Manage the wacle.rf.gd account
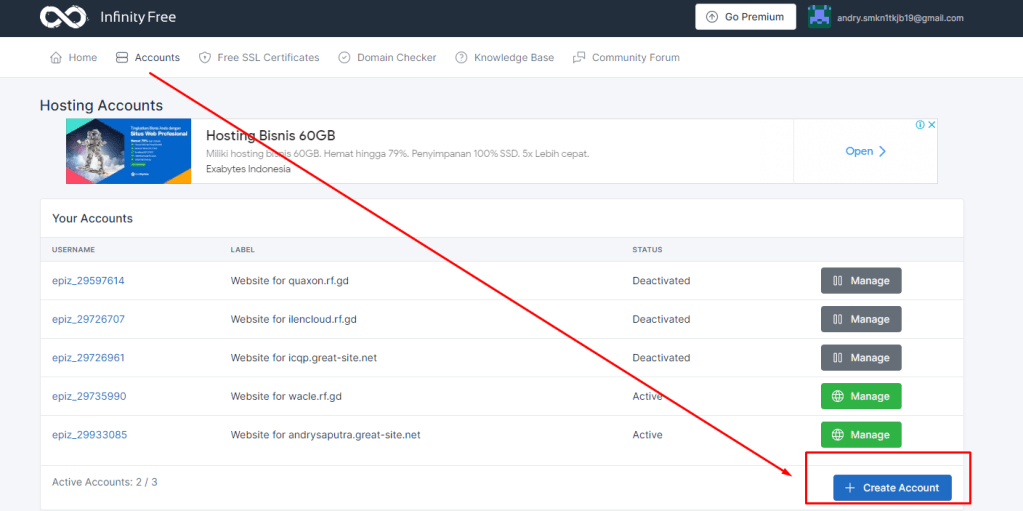Viewport: 1023px width, 511px height. 860,396
